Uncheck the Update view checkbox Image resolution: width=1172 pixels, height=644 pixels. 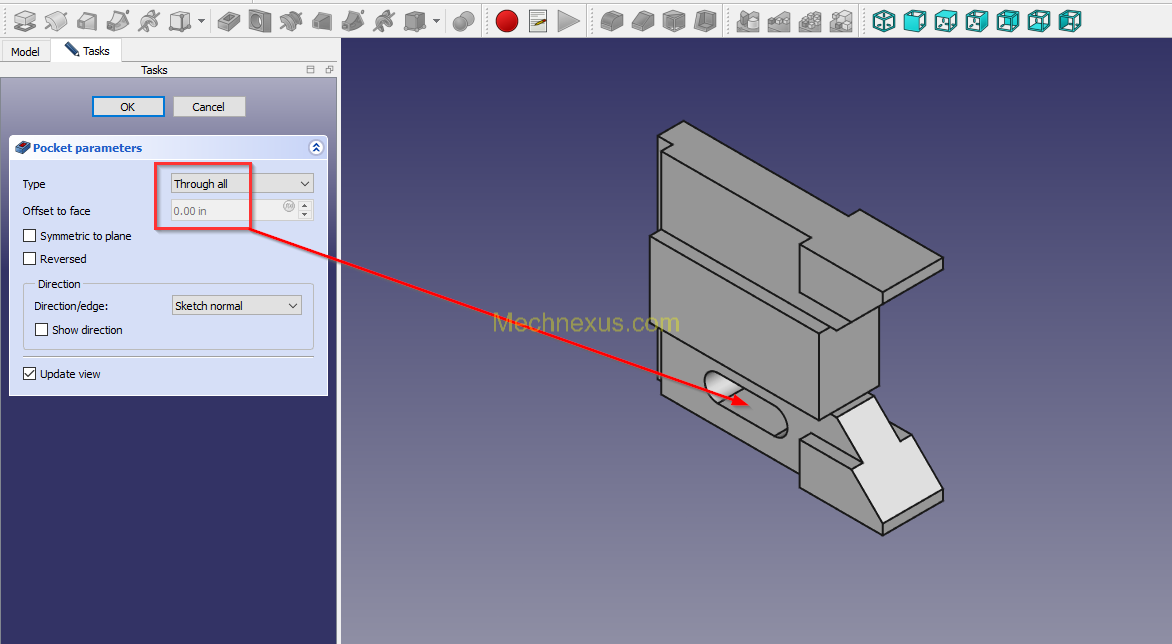(x=30, y=374)
